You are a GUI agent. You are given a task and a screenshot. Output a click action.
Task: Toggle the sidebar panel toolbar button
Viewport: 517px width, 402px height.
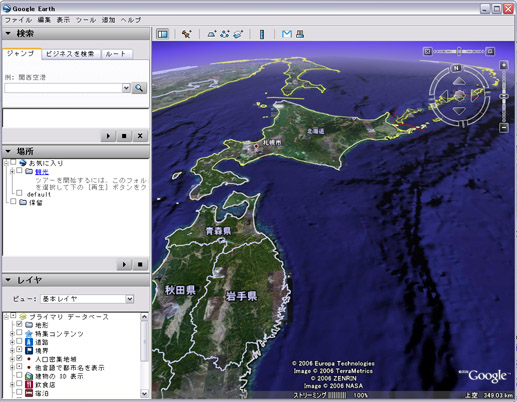[162, 34]
